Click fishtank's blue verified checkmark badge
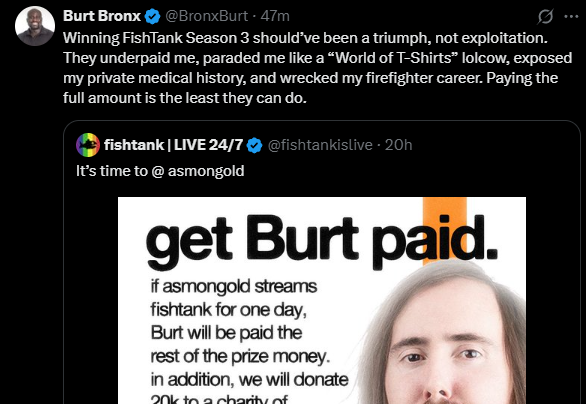586x404 pixels. click(255, 145)
